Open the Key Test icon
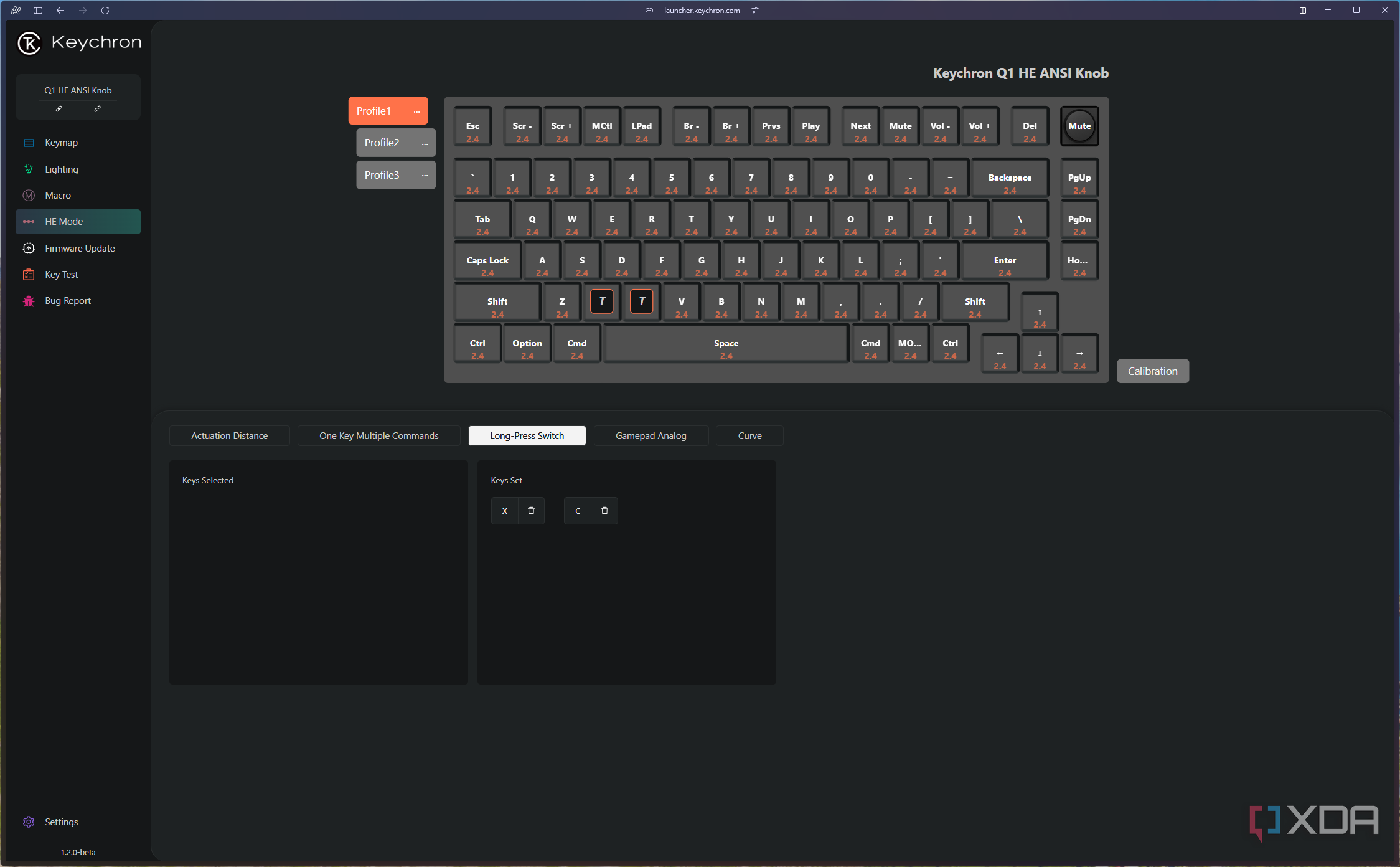This screenshot has width=1400, height=867. click(29, 275)
